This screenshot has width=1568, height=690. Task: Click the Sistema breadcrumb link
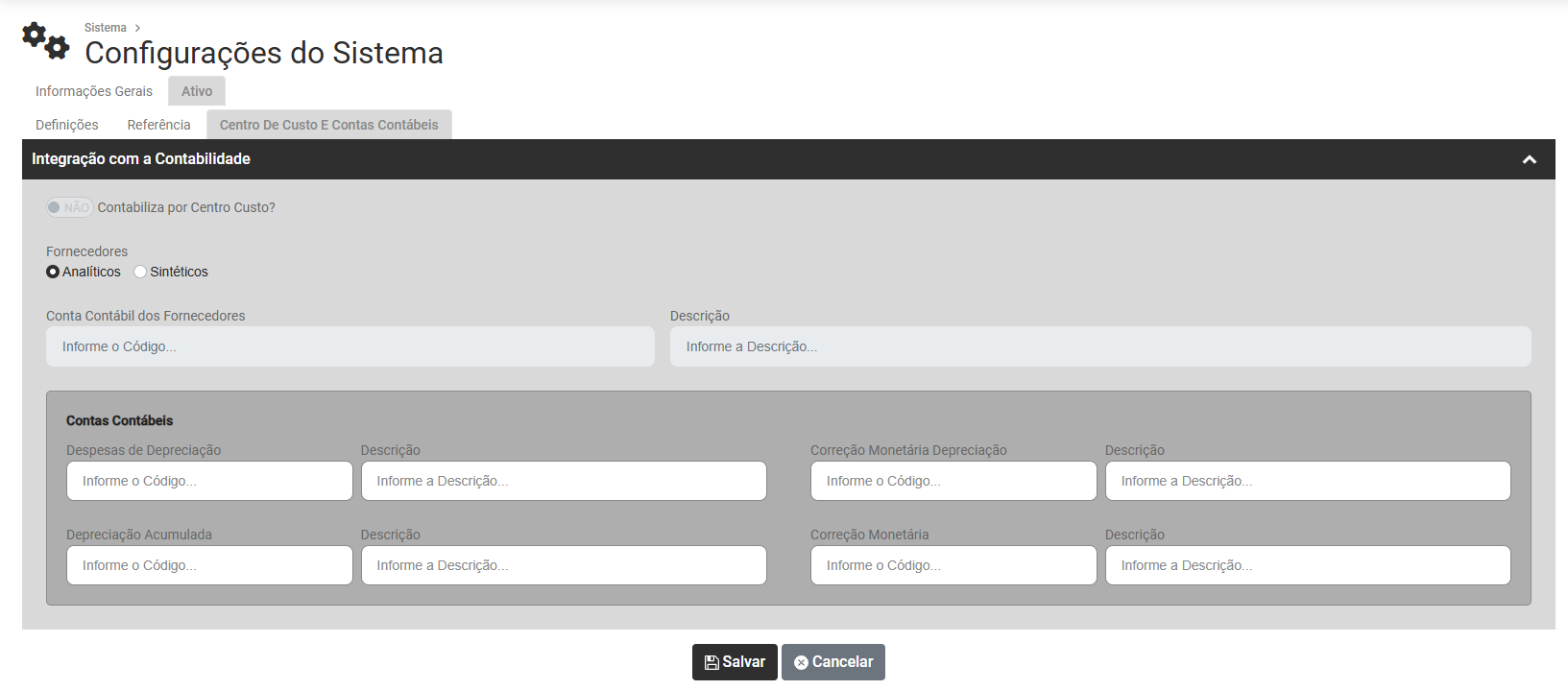[x=105, y=28]
